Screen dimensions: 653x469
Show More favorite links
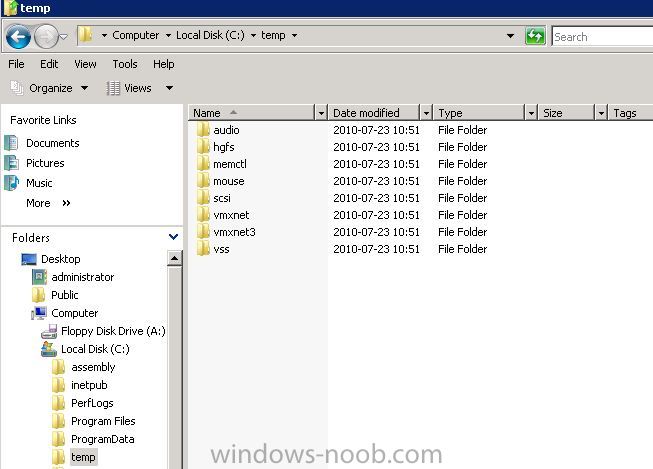pyautogui.click(x=48, y=203)
